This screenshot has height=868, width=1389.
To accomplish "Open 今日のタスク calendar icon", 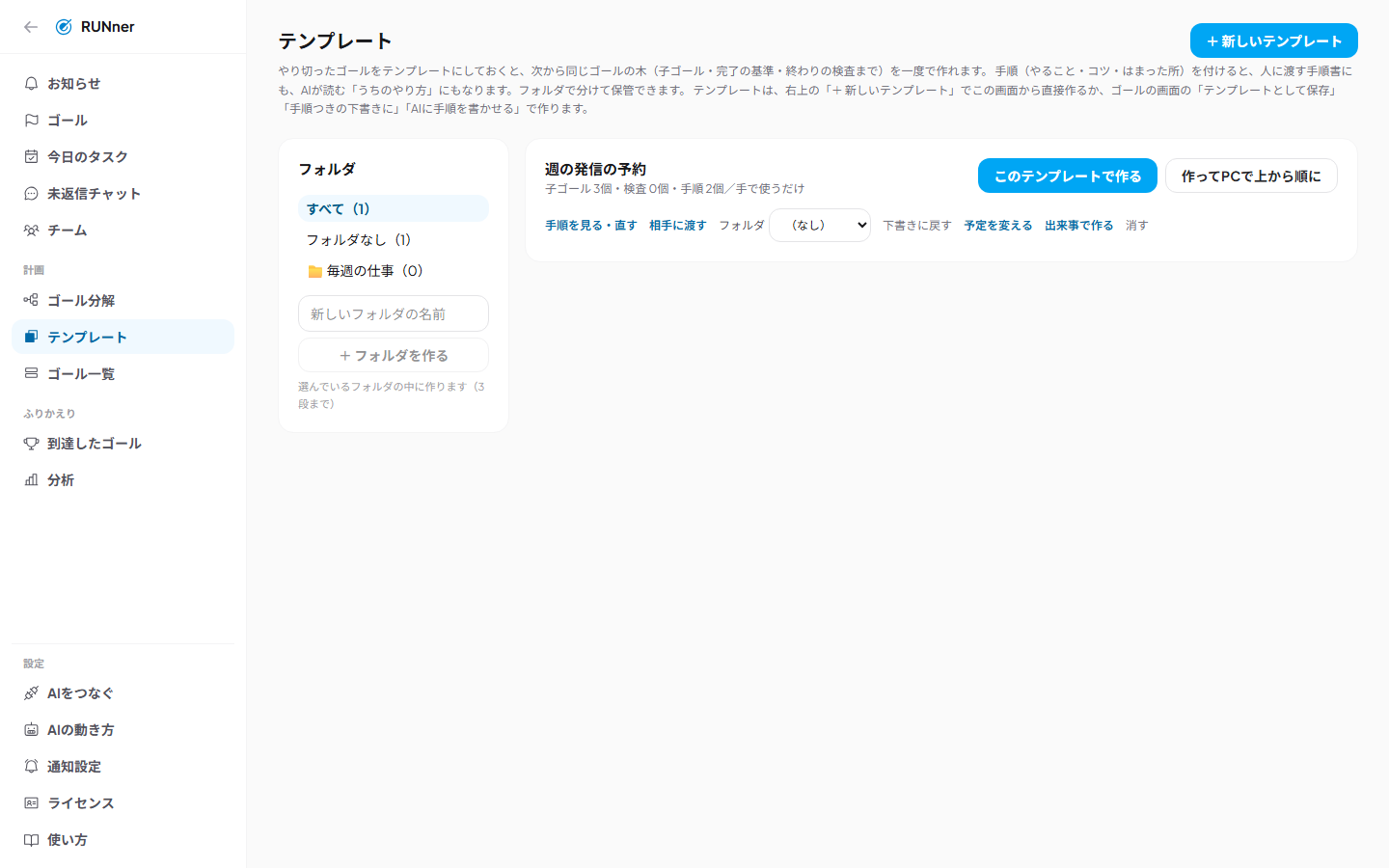I will [32, 157].
